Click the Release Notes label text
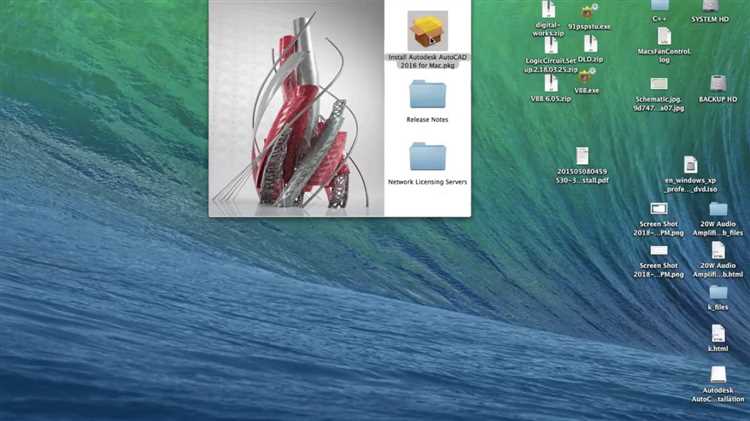The width and height of the screenshot is (750, 421). tap(428, 120)
